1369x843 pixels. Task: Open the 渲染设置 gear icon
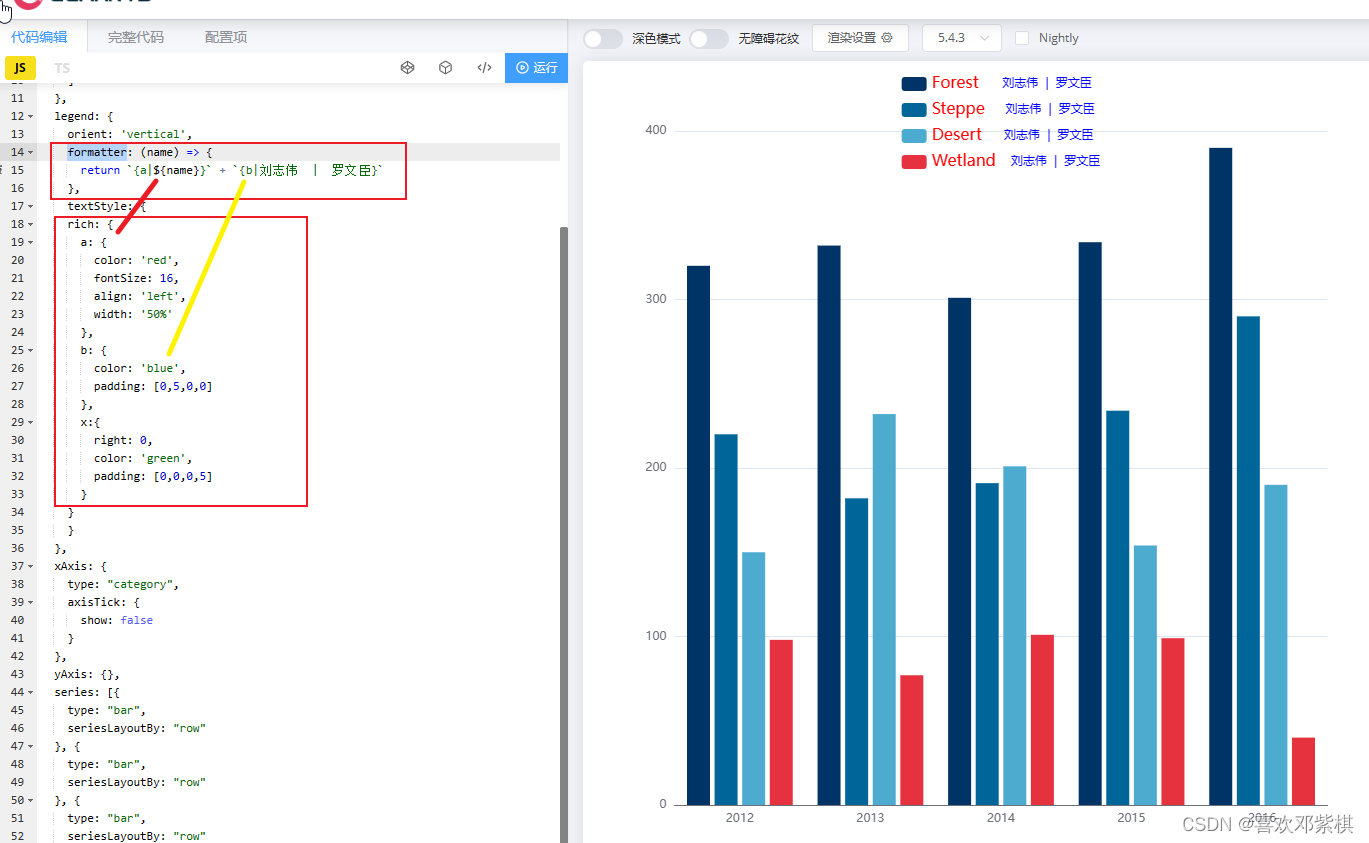tap(888, 38)
